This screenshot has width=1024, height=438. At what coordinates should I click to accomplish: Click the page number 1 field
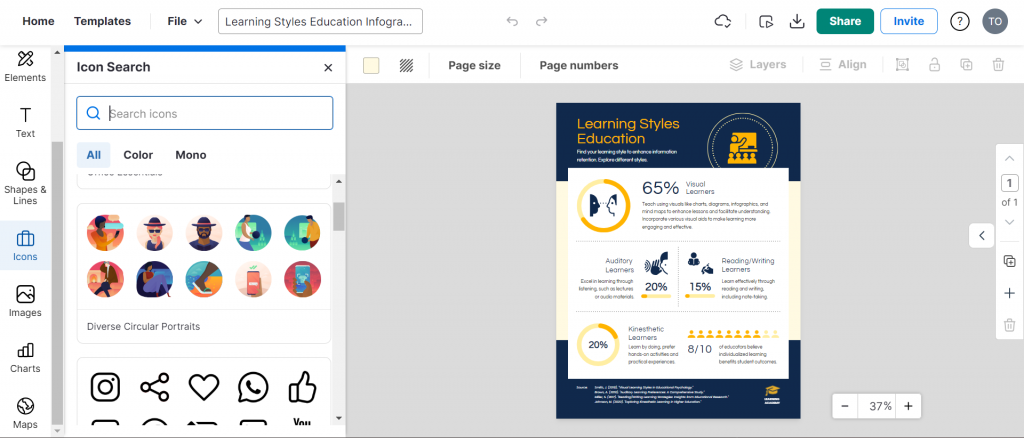(1010, 183)
